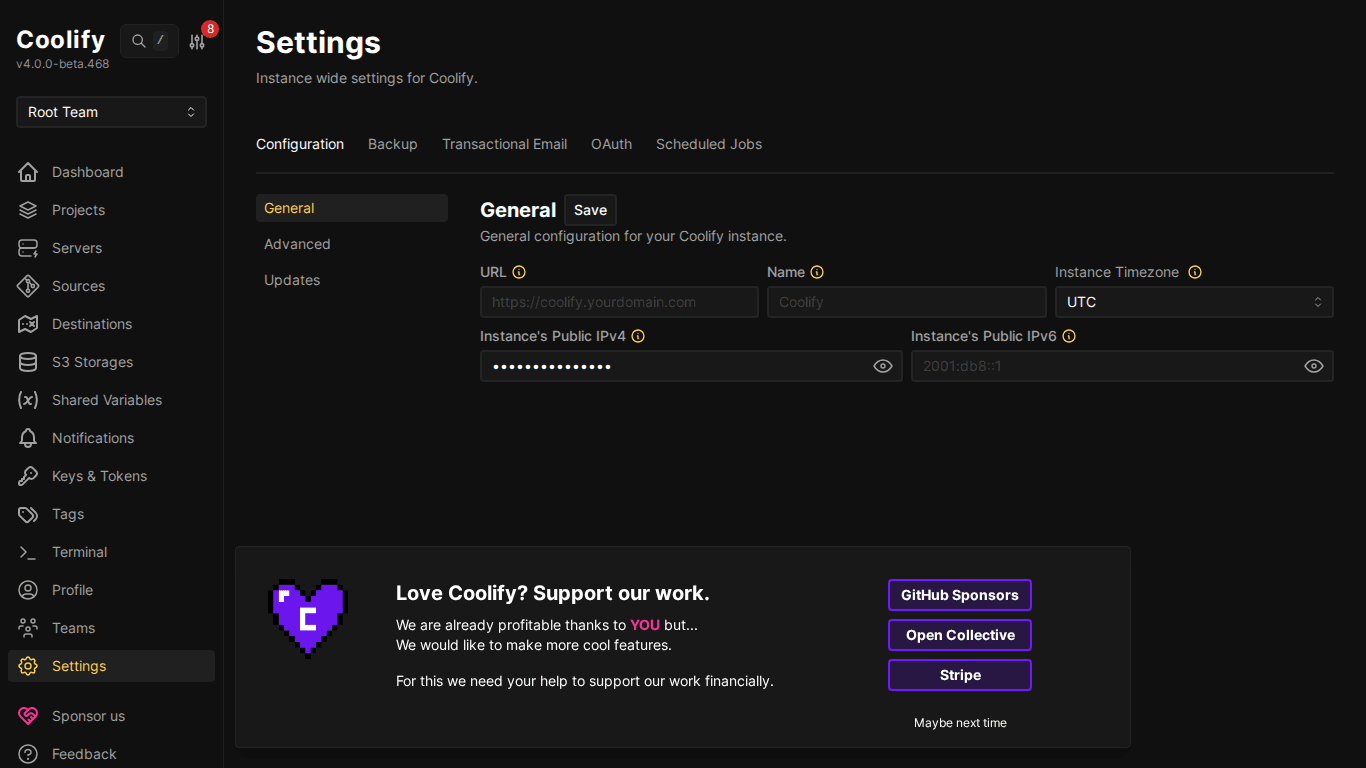Dismiss the banner with Maybe next time
The width and height of the screenshot is (1366, 768).
(x=960, y=722)
